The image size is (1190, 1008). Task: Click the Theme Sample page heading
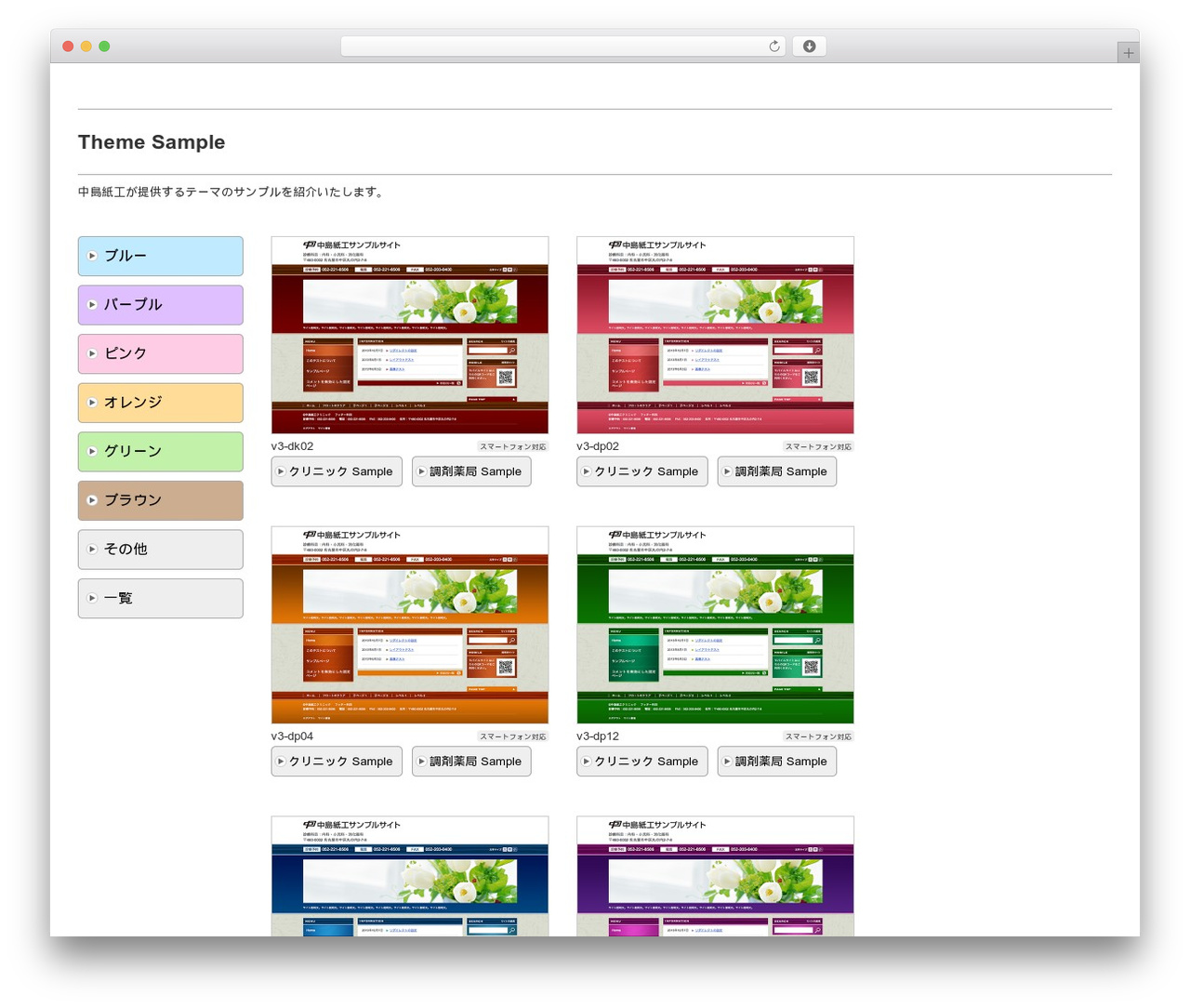tap(152, 142)
